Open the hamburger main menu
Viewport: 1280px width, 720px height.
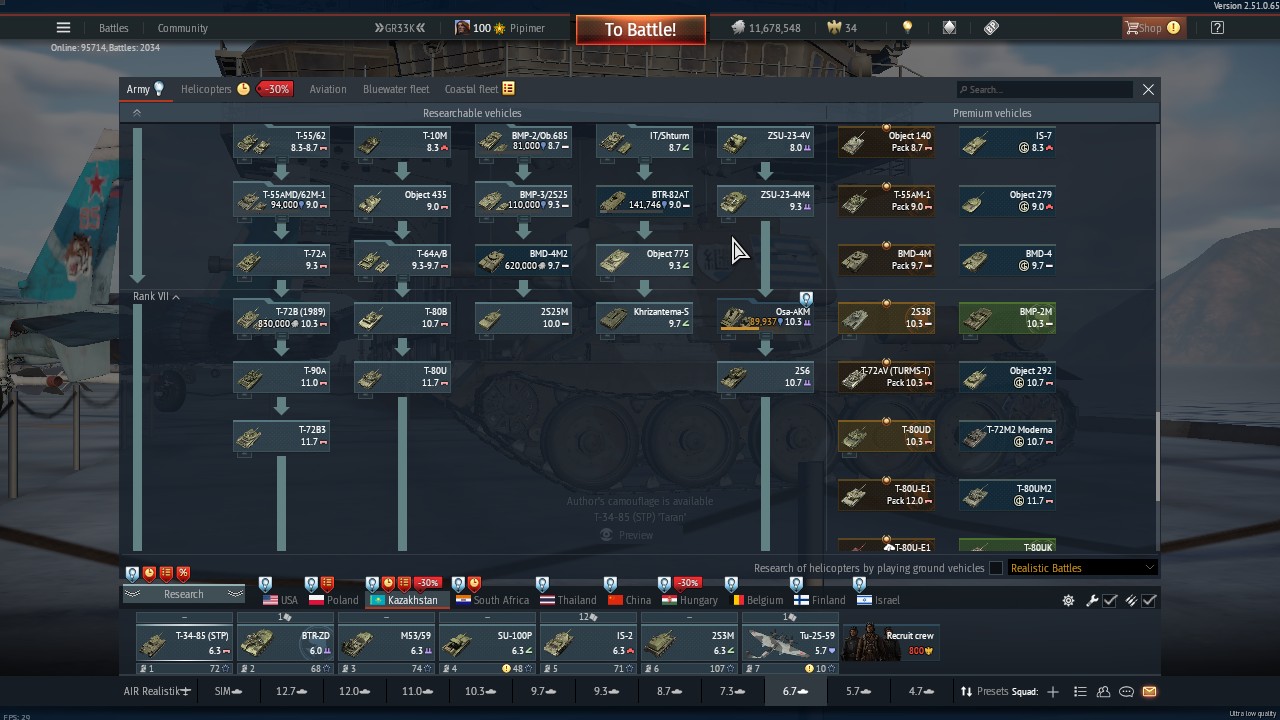pos(63,28)
